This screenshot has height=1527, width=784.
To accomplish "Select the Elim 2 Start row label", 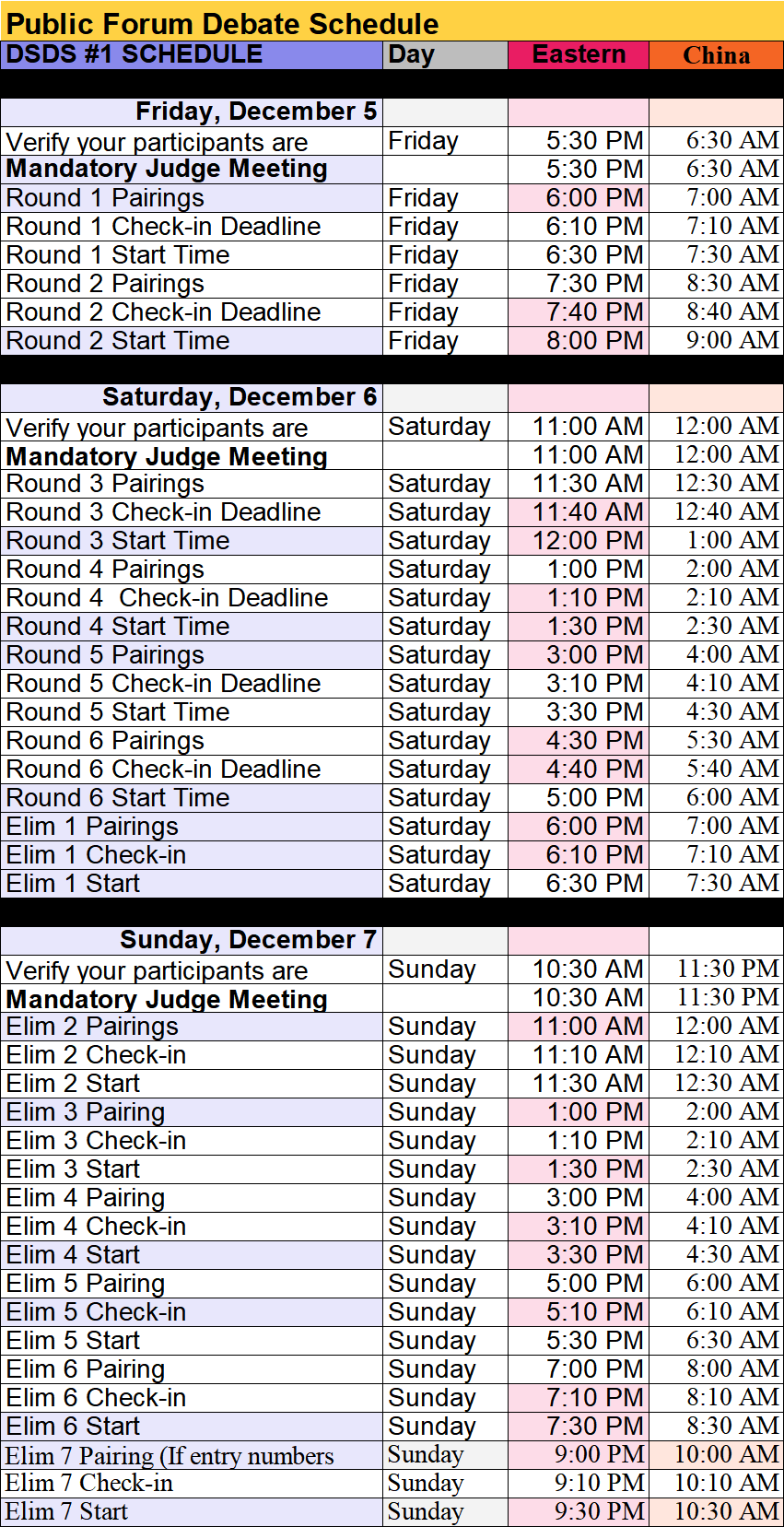I will pos(74,1084).
